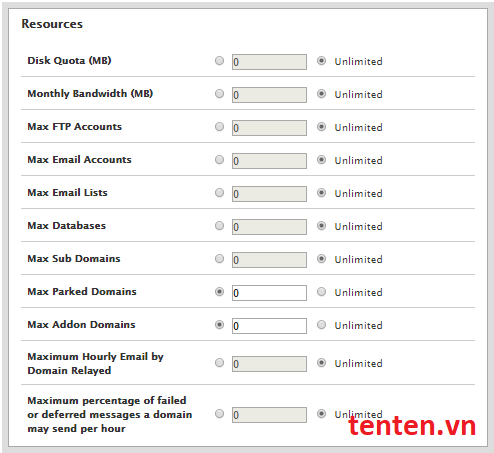Set Max Addon Domains to Unlimited
The image size is (494, 453).
click(321, 325)
